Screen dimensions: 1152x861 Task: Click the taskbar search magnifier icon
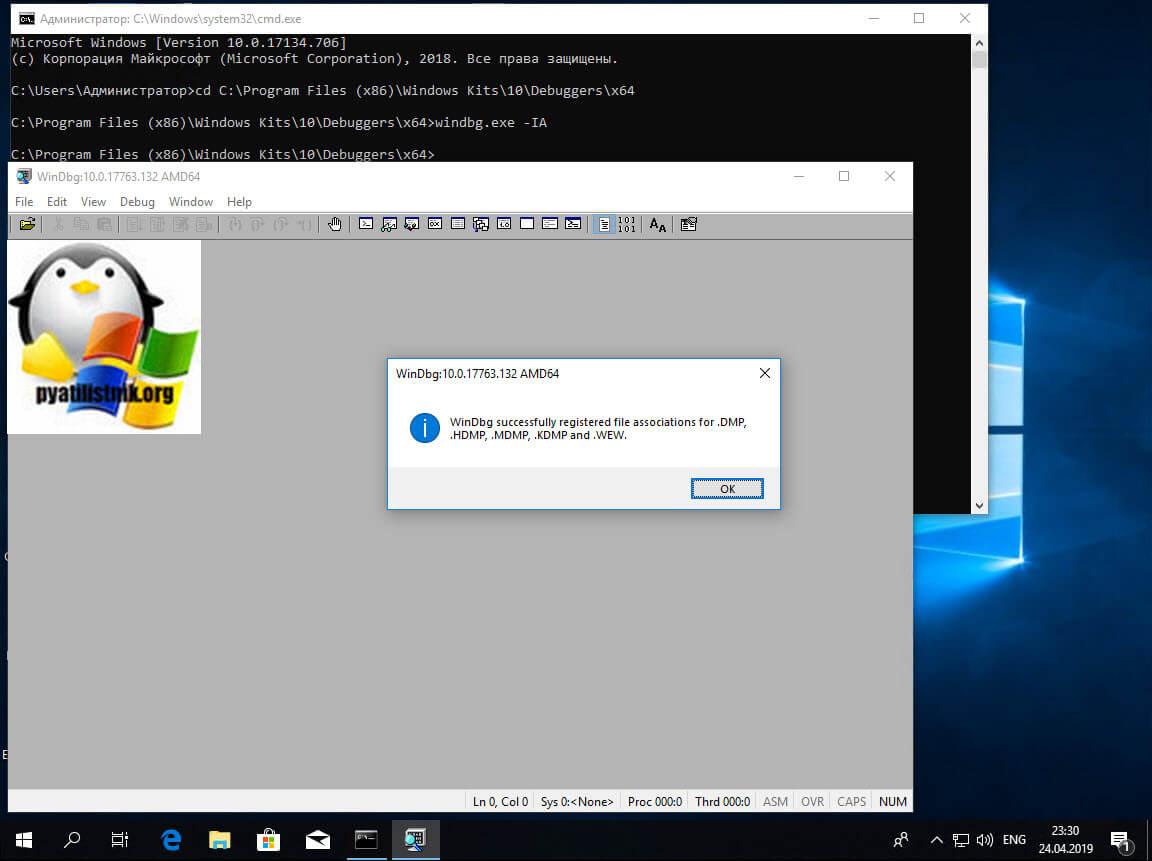coord(71,839)
